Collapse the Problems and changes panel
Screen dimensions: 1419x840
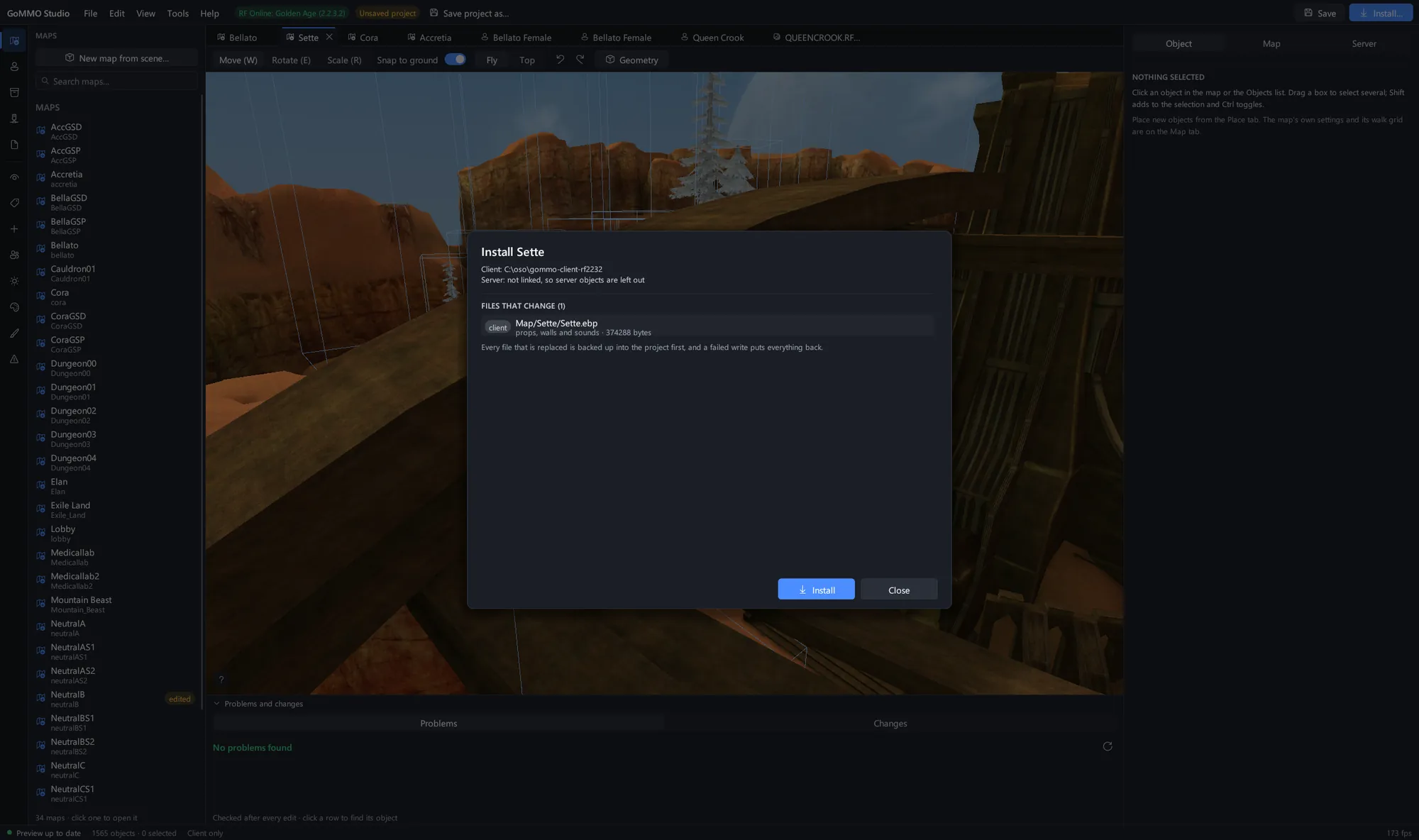pyautogui.click(x=217, y=704)
